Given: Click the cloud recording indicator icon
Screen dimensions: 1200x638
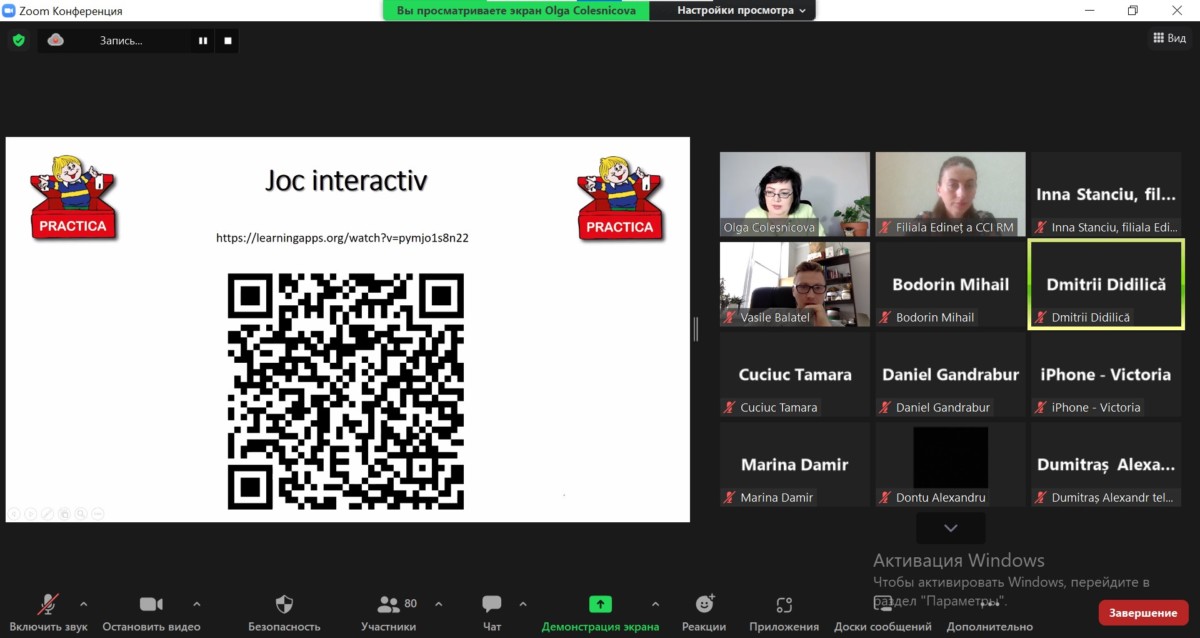Looking at the screenshot, I should pos(56,41).
